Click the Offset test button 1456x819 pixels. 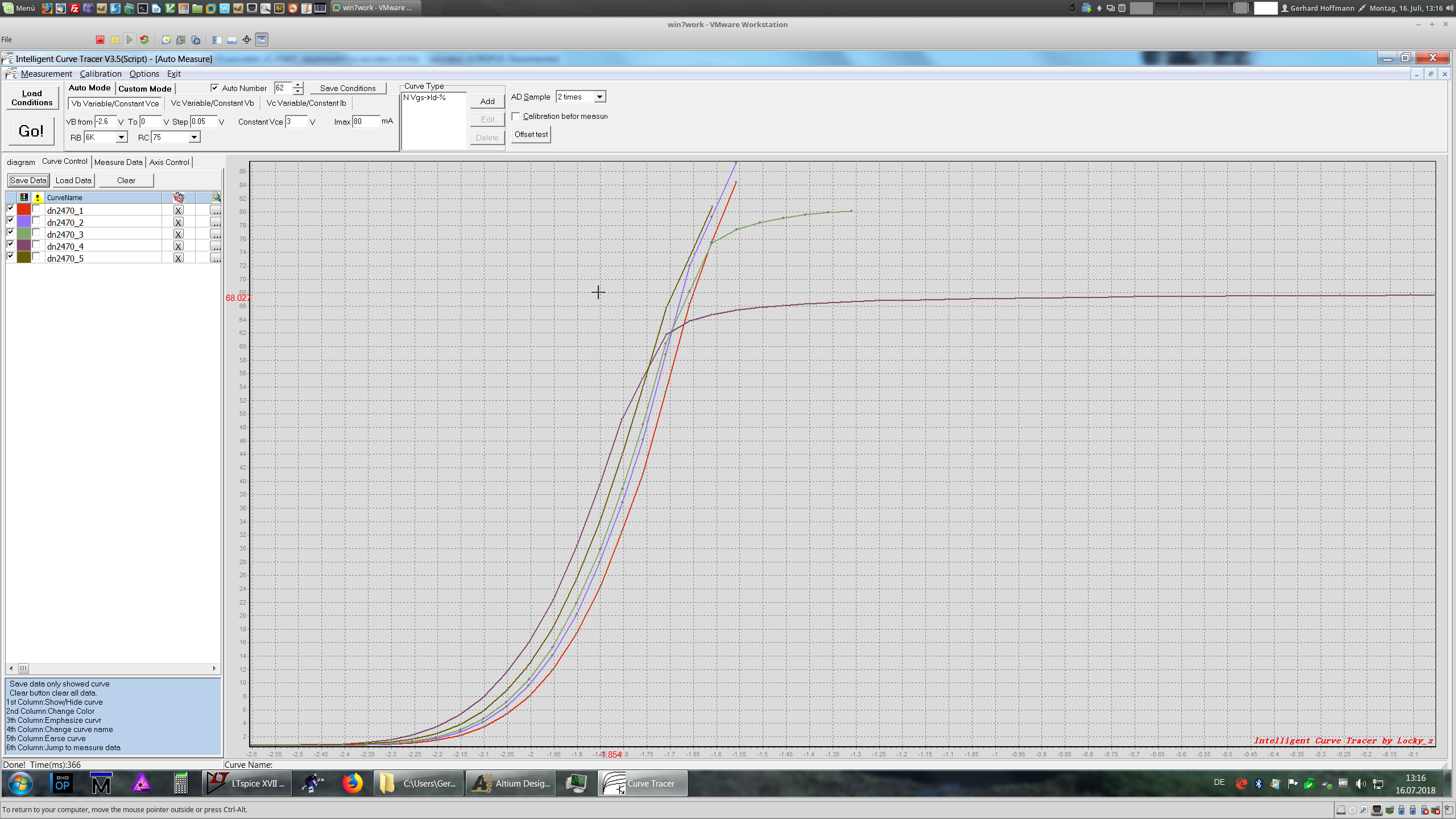tap(531, 135)
